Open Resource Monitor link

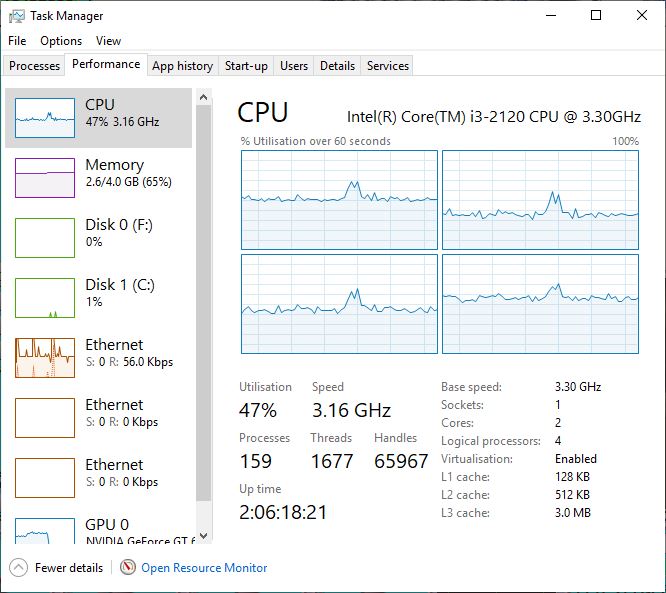click(204, 568)
